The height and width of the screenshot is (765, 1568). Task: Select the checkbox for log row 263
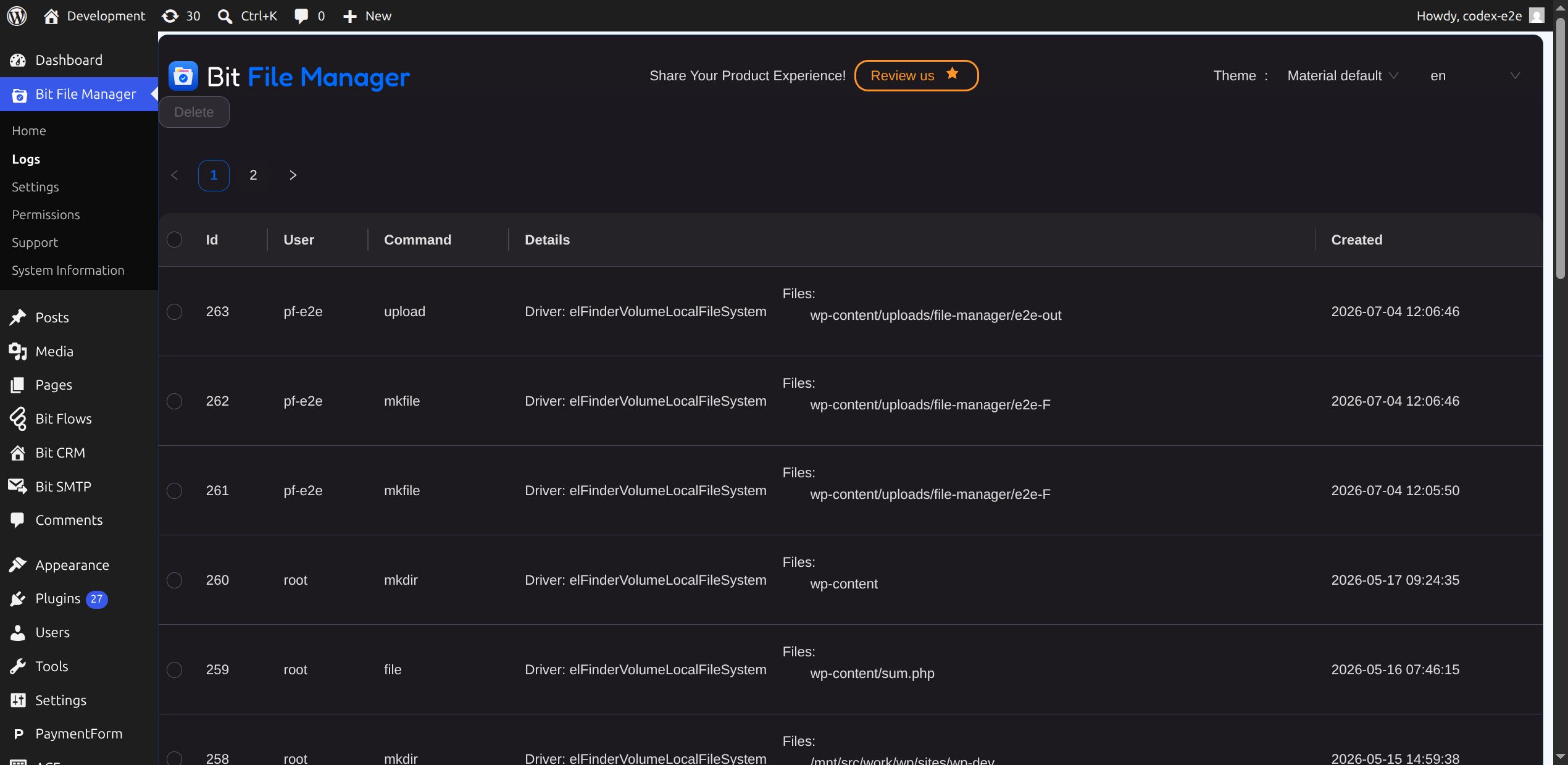(175, 312)
